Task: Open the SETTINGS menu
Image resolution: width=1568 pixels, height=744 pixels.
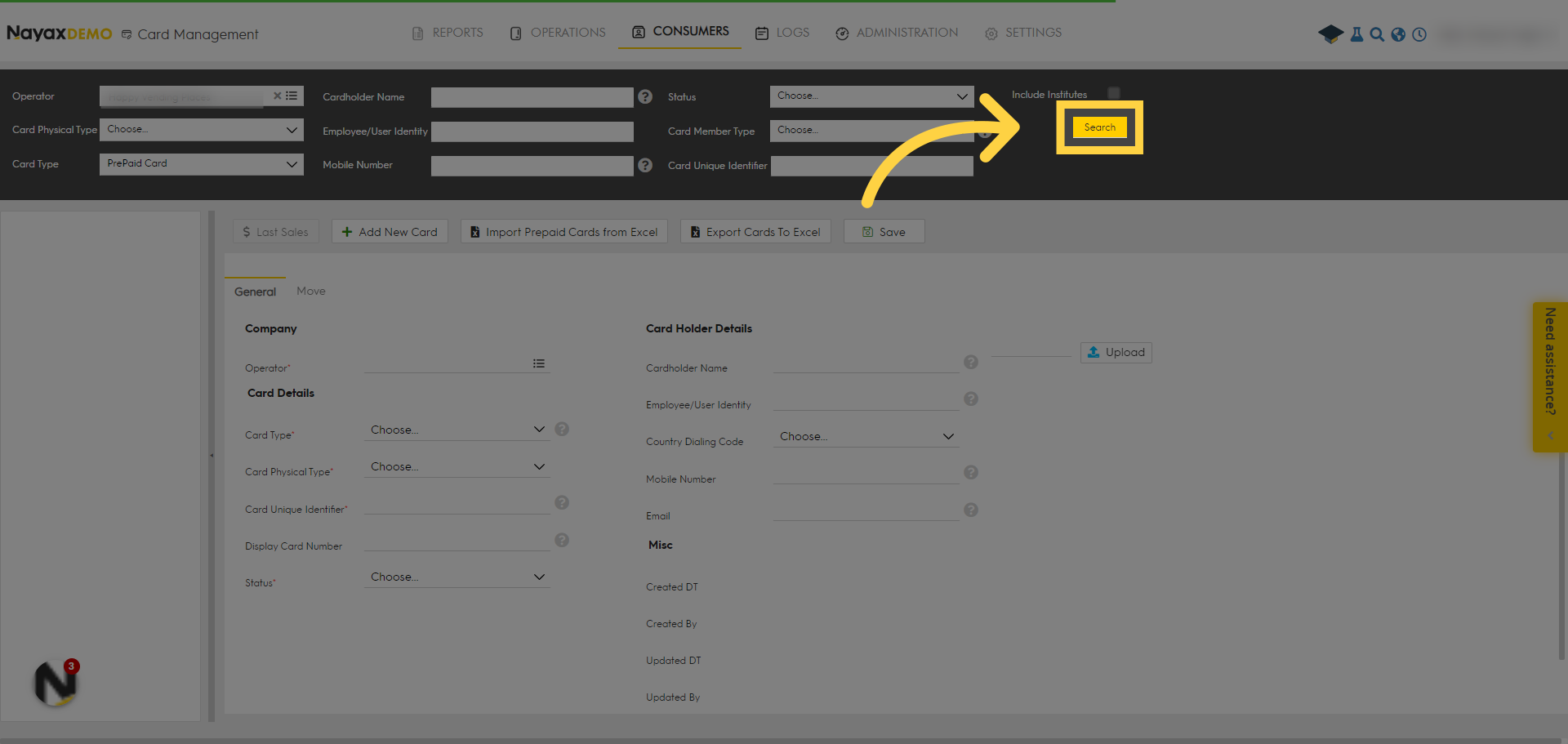Action: (x=1023, y=33)
